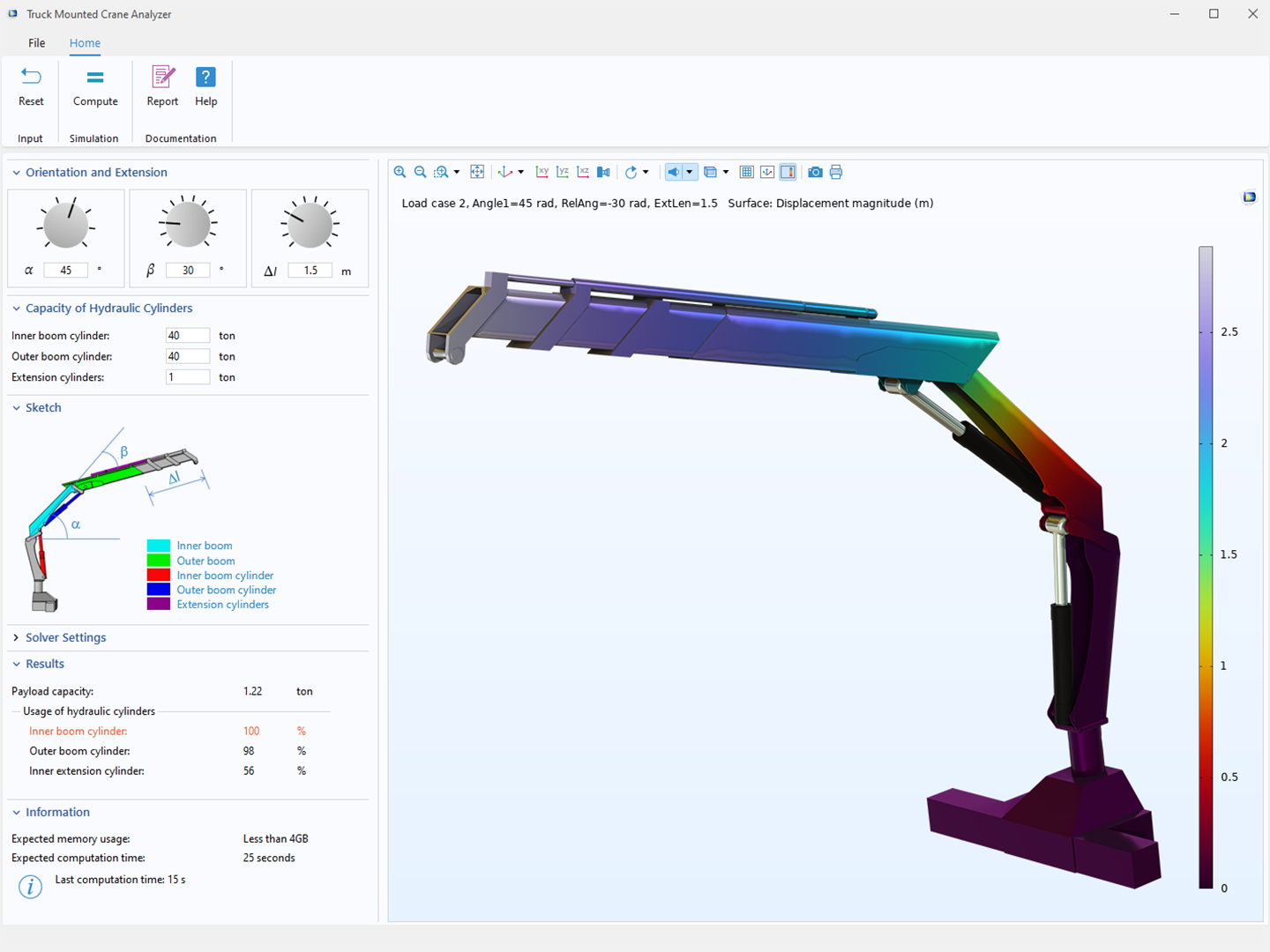Click the Inner boom cylinder capacity field

point(187,336)
